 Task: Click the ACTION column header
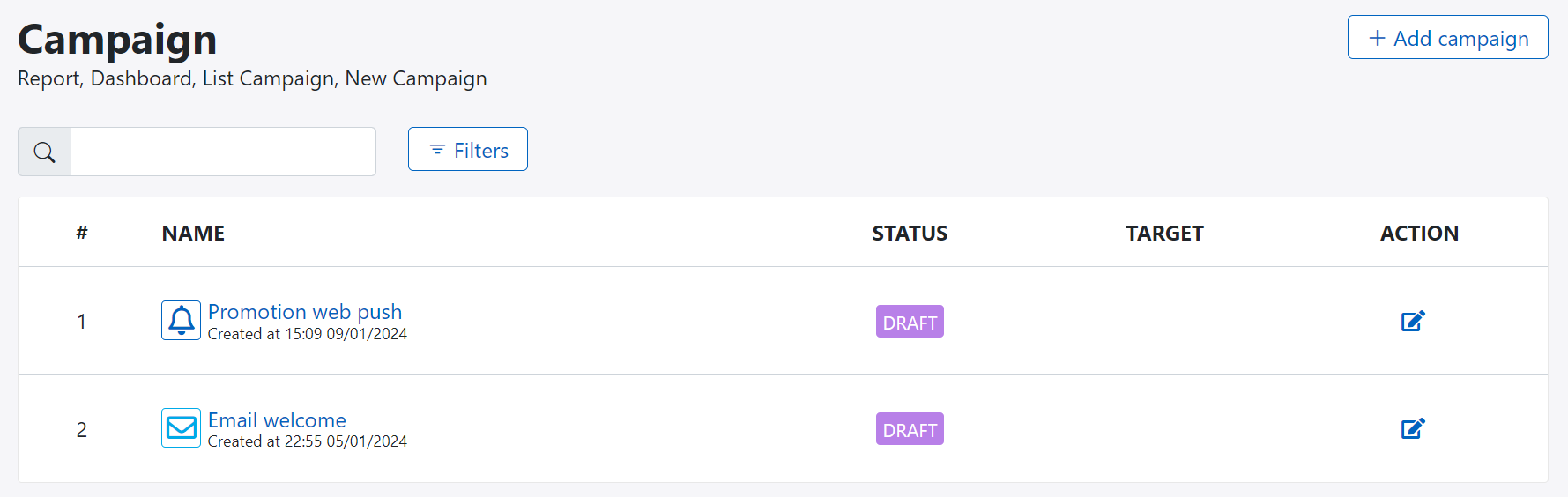coord(1419,234)
